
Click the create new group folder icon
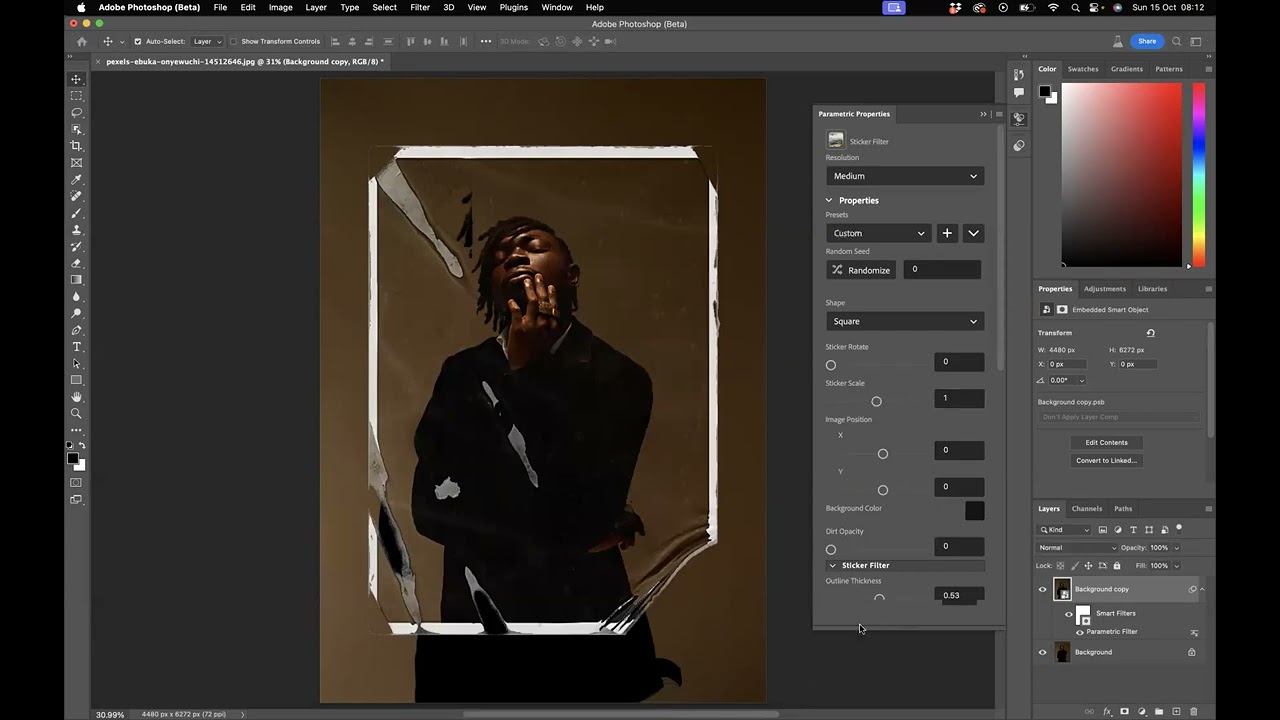click(x=1159, y=712)
